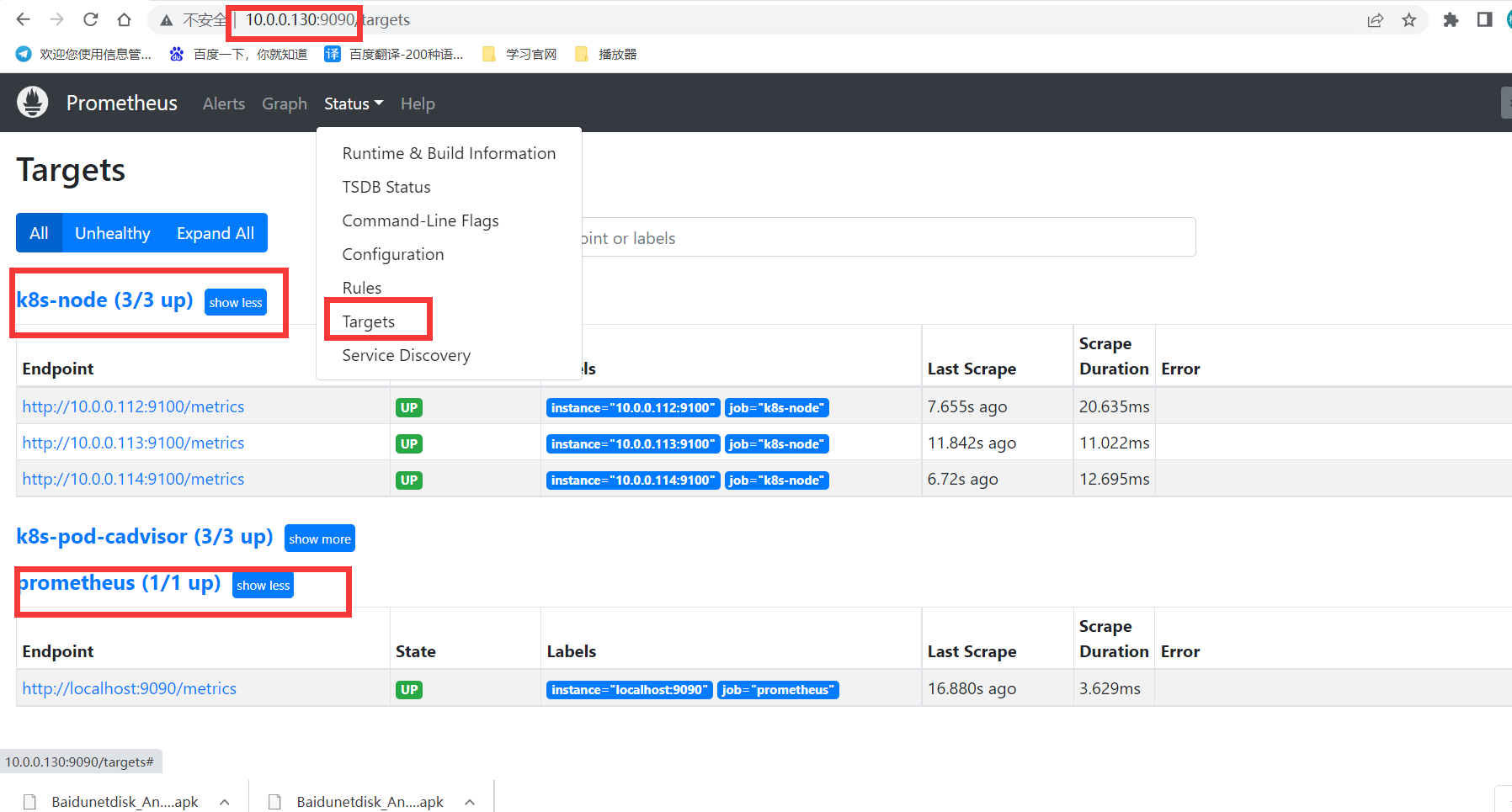Click the Expand All button

pyautogui.click(x=216, y=233)
